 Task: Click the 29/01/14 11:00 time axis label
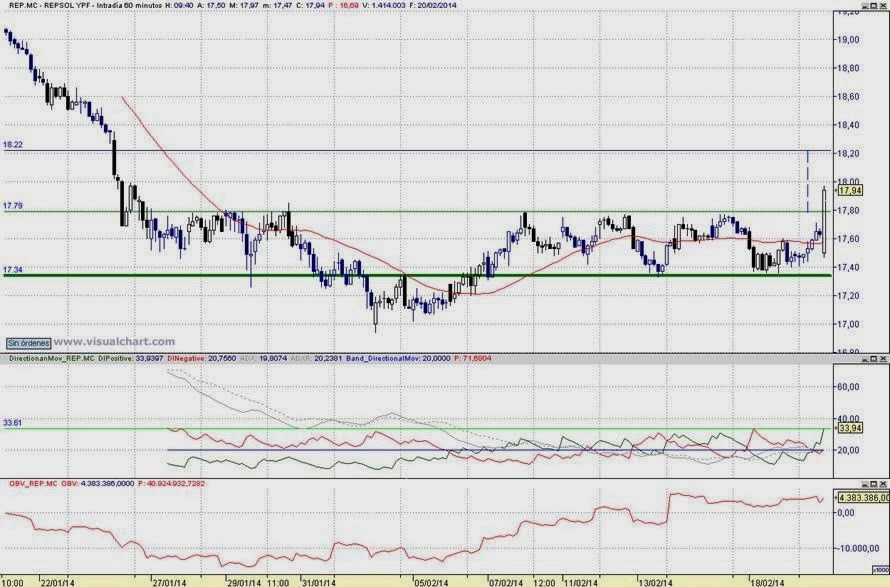(258, 582)
